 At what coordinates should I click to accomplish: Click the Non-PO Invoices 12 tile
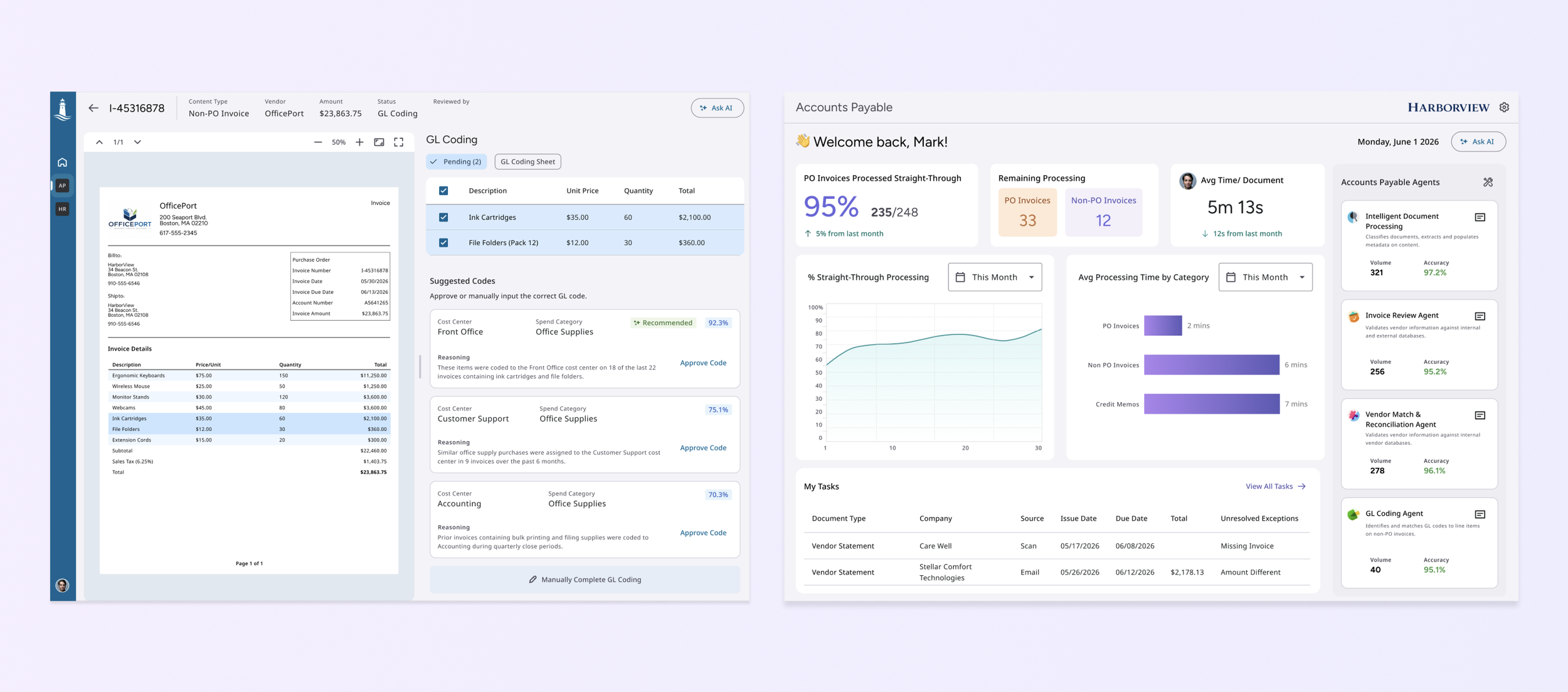(x=1103, y=212)
